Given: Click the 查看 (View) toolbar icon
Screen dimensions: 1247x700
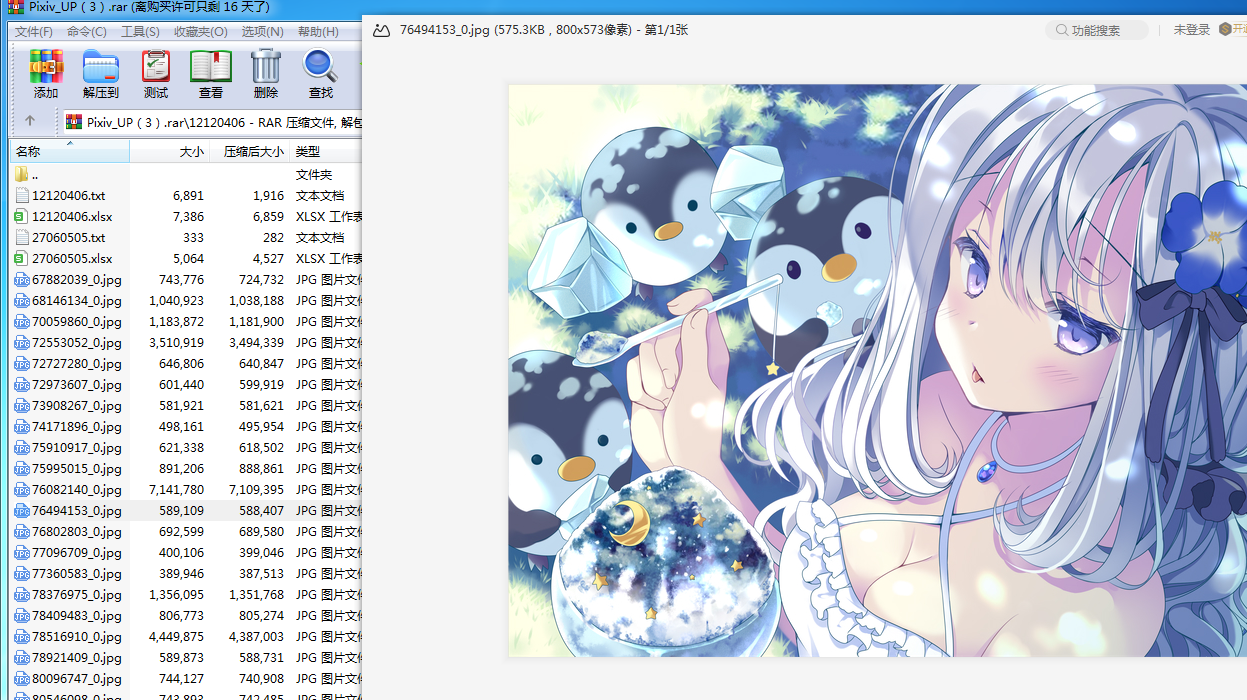Looking at the screenshot, I should [211, 67].
